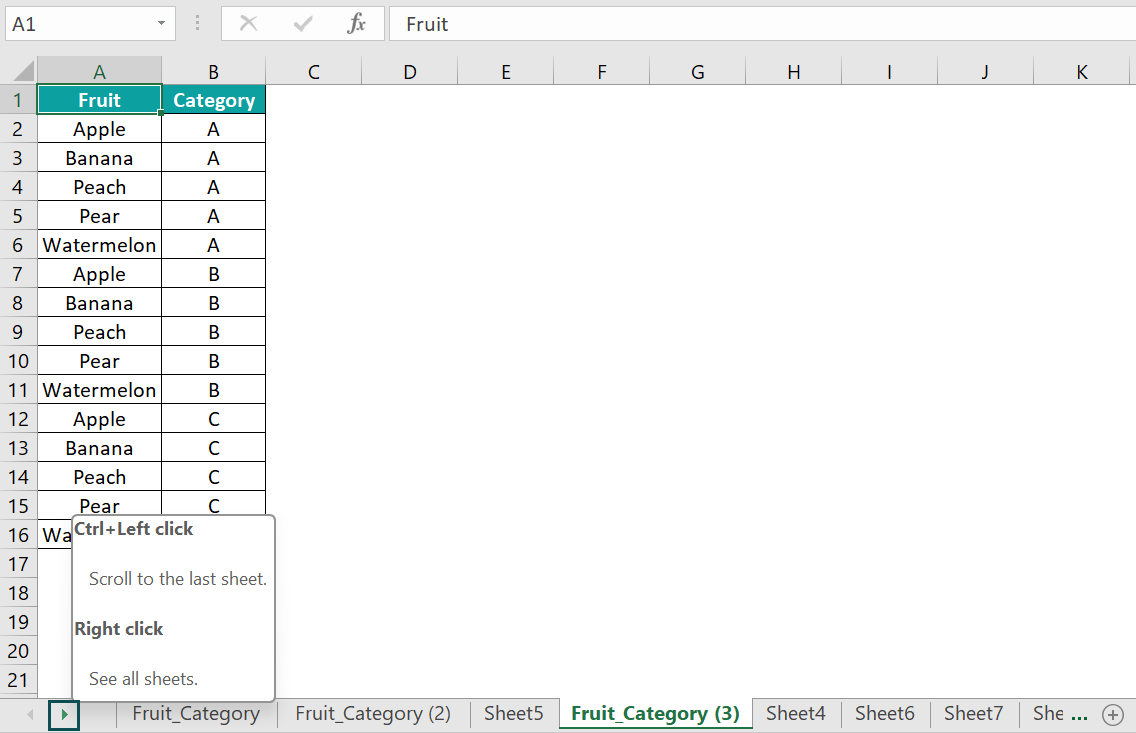Switch to the Fruit_Category sheet tab
This screenshot has height=733, width=1136.
click(195, 714)
